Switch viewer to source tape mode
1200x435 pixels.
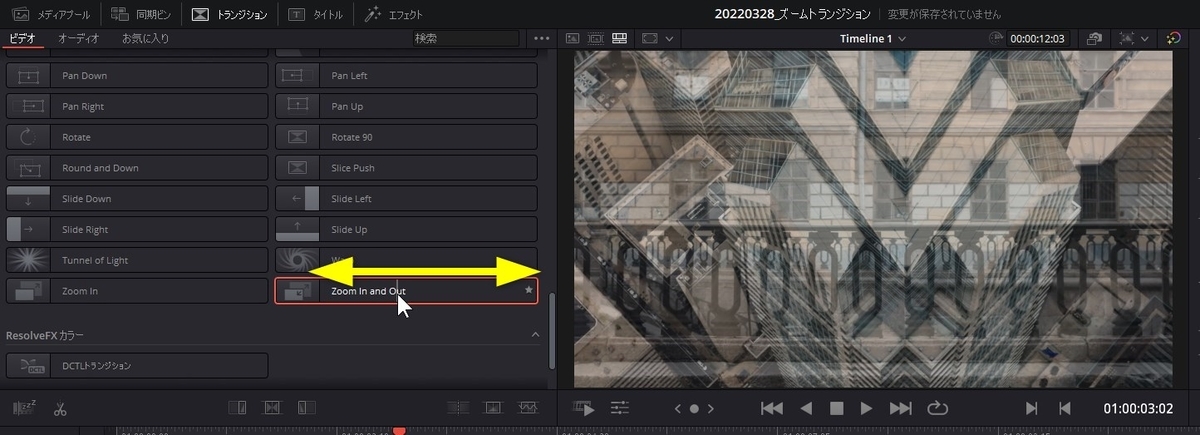pyautogui.click(x=596, y=38)
